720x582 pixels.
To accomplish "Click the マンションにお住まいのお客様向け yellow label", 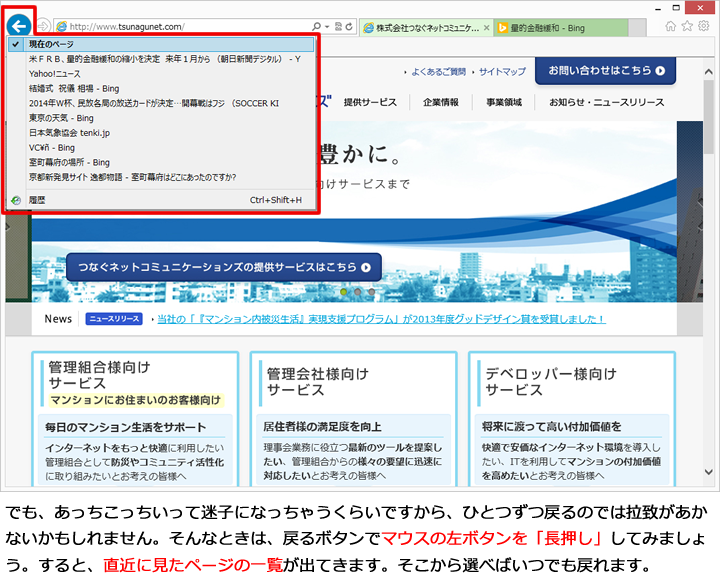I will [136, 400].
